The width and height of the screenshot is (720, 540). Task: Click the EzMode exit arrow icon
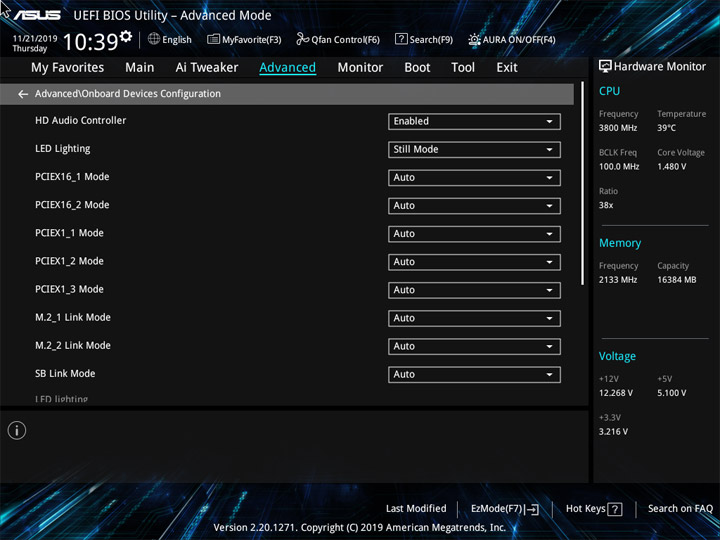pos(532,509)
